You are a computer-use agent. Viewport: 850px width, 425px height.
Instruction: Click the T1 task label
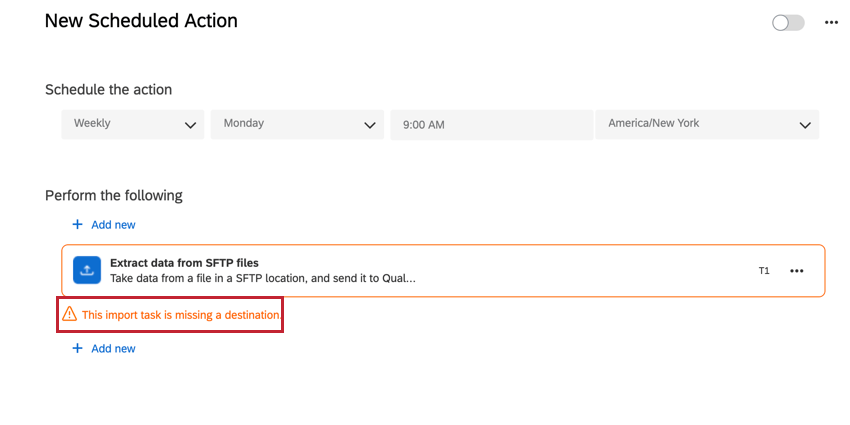click(764, 271)
